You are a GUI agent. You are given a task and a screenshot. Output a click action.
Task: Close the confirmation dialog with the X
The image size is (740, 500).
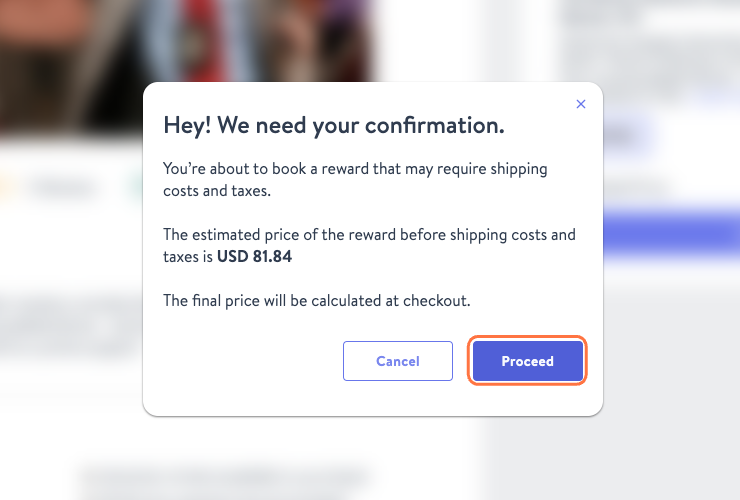pos(581,104)
